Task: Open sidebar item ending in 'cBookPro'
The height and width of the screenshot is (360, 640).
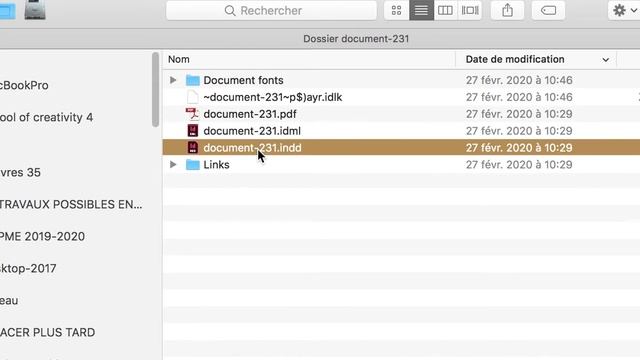Action: 24,85
